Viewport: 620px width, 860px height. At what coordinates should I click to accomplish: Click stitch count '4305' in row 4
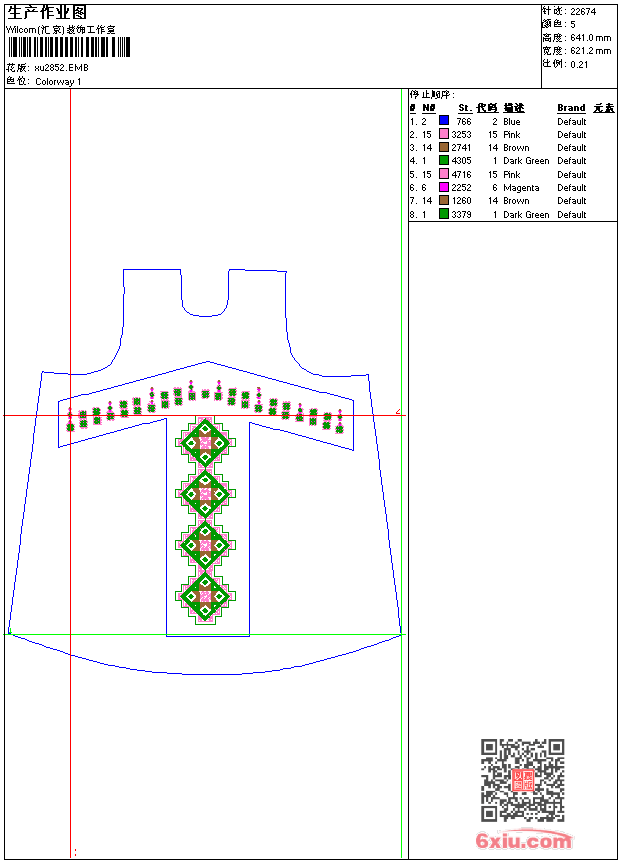461,161
